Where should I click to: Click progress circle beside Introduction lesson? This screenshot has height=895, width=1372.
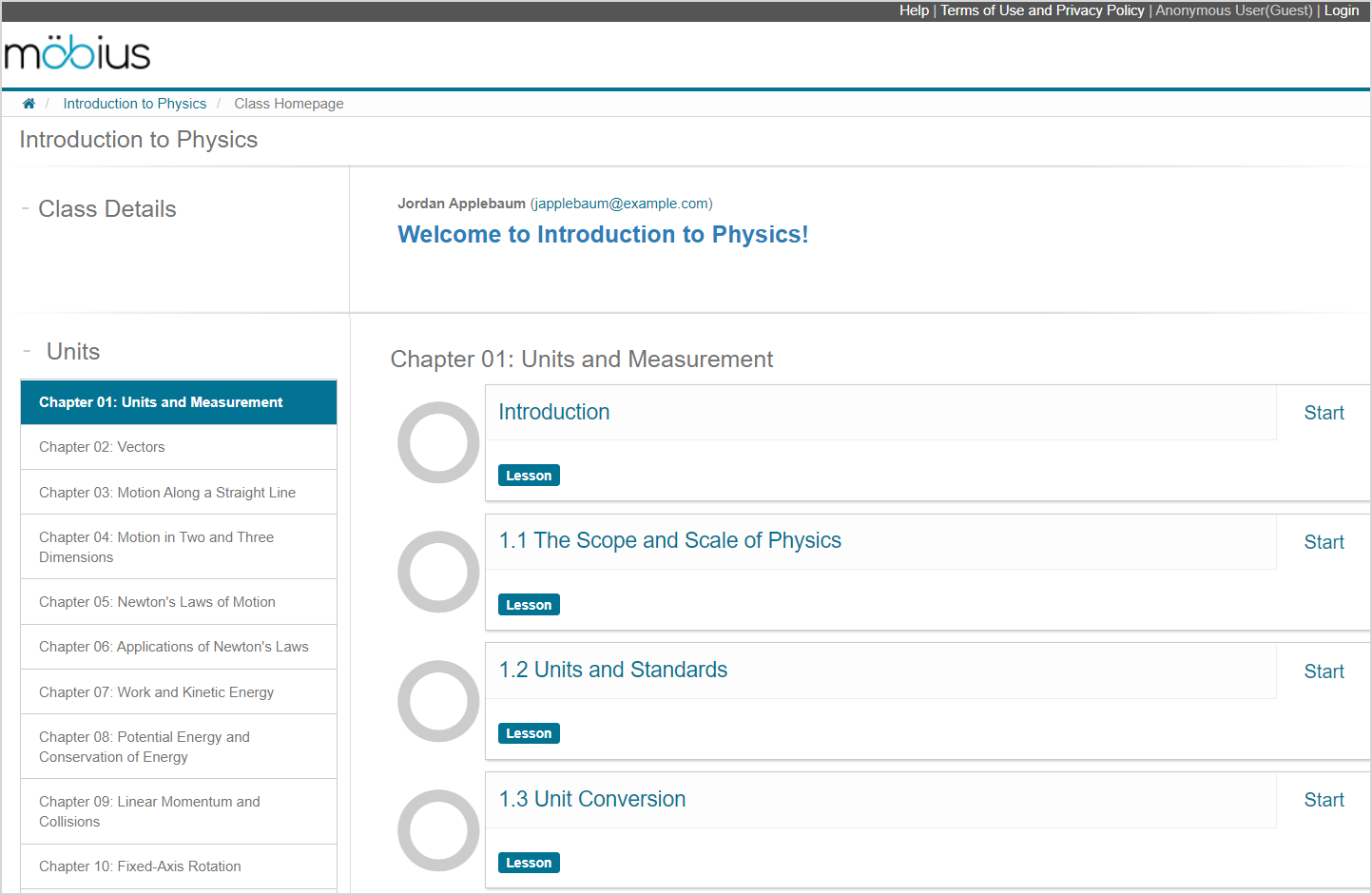pos(438,442)
